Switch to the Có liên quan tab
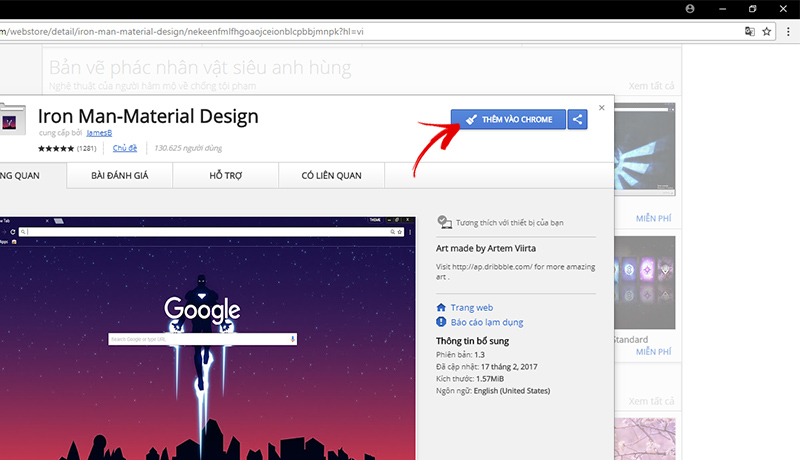The image size is (800, 460). tap(332, 175)
